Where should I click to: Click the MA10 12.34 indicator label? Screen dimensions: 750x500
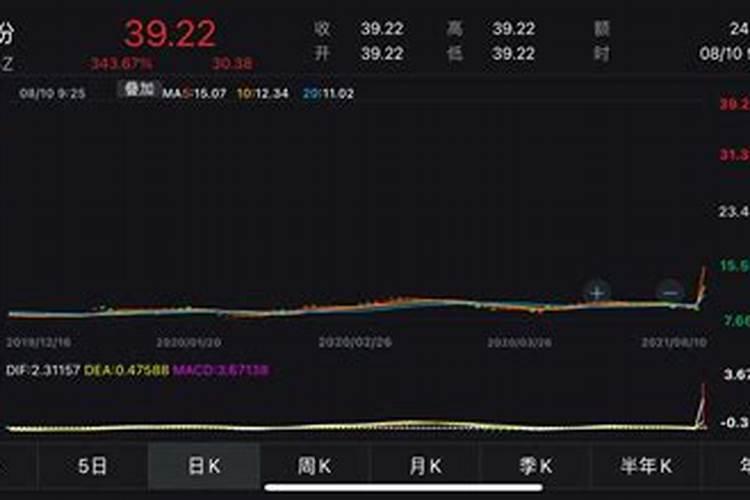tap(263, 93)
